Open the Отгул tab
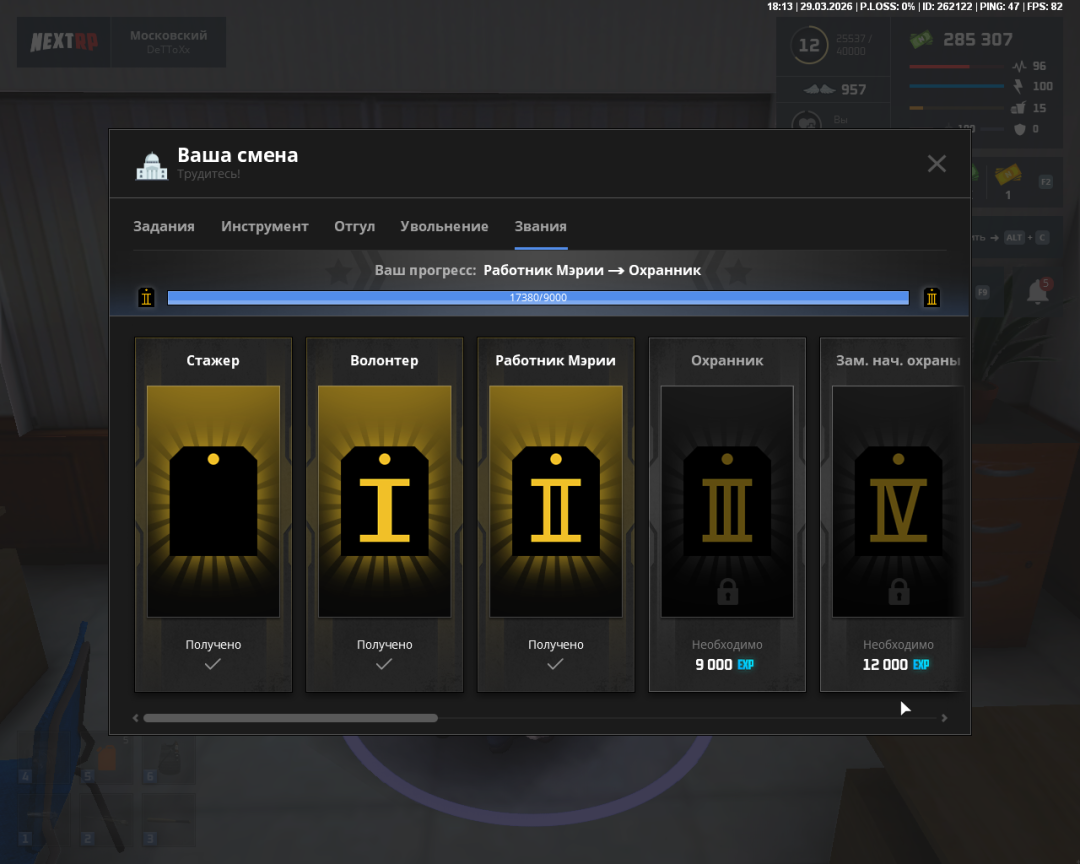 tap(354, 227)
